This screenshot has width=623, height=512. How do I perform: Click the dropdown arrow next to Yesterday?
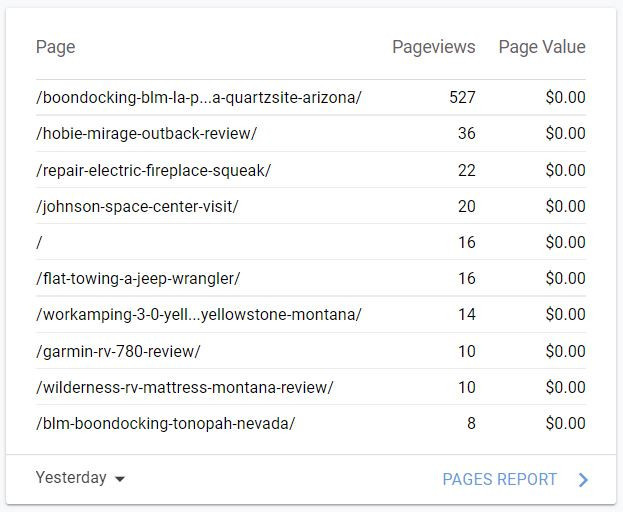(x=120, y=479)
